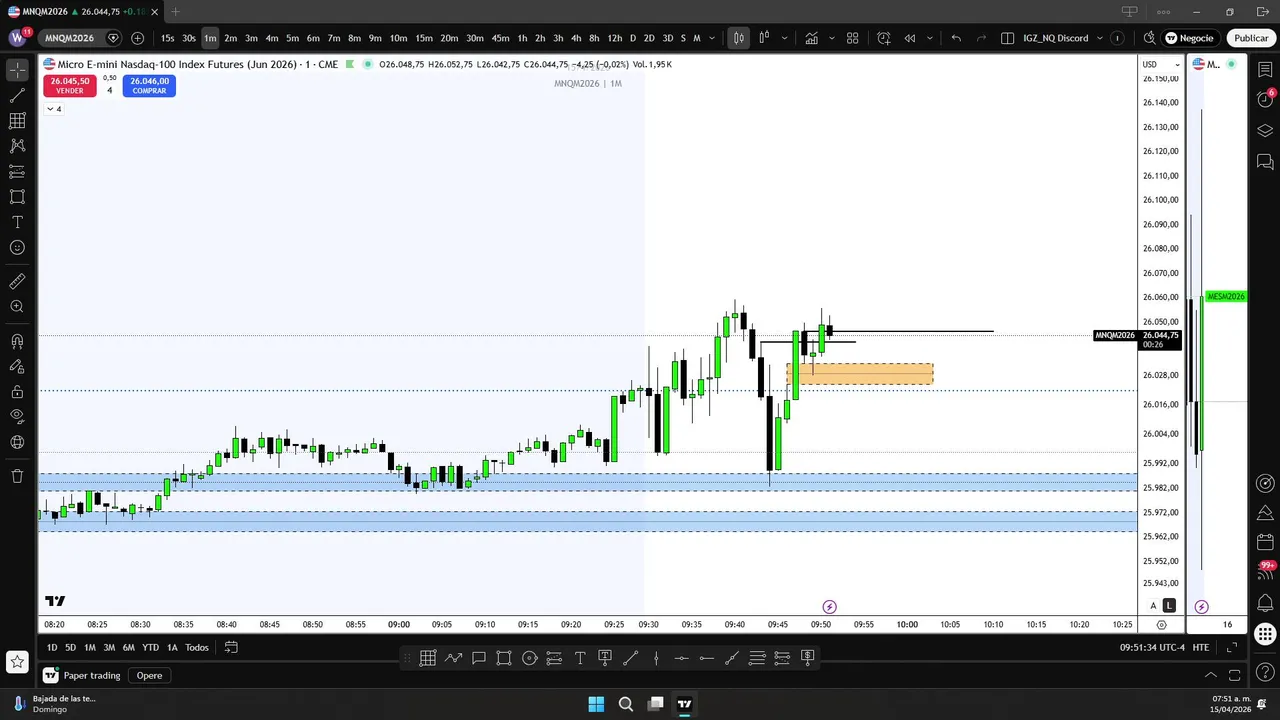This screenshot has height=720, width=1280.
Task: Open the chats panel icon
Action: pos(1265,161)
